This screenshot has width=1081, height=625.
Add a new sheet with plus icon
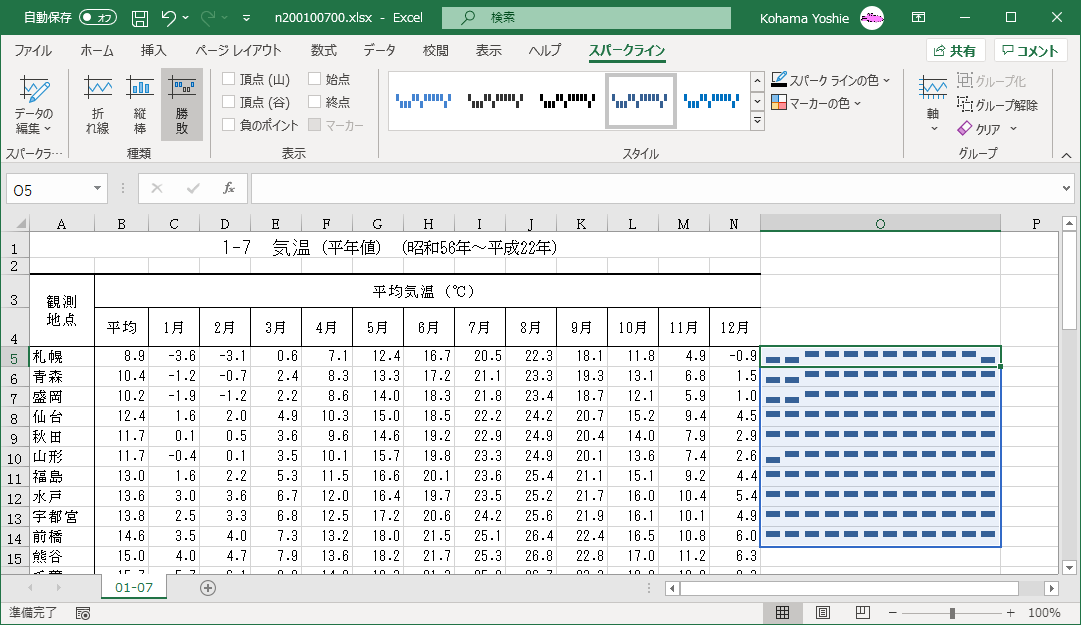[208, 588]
